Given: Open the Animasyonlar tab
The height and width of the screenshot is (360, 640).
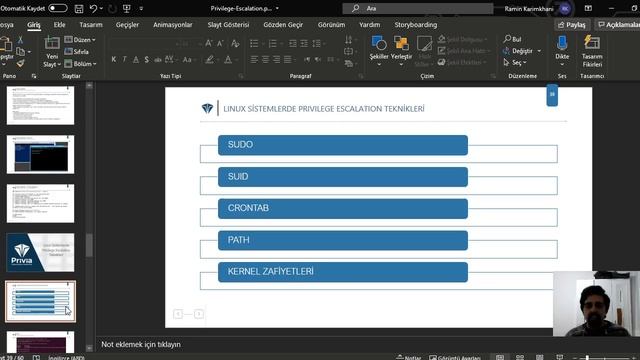Looking at the screenshot, I should [173, 25].
